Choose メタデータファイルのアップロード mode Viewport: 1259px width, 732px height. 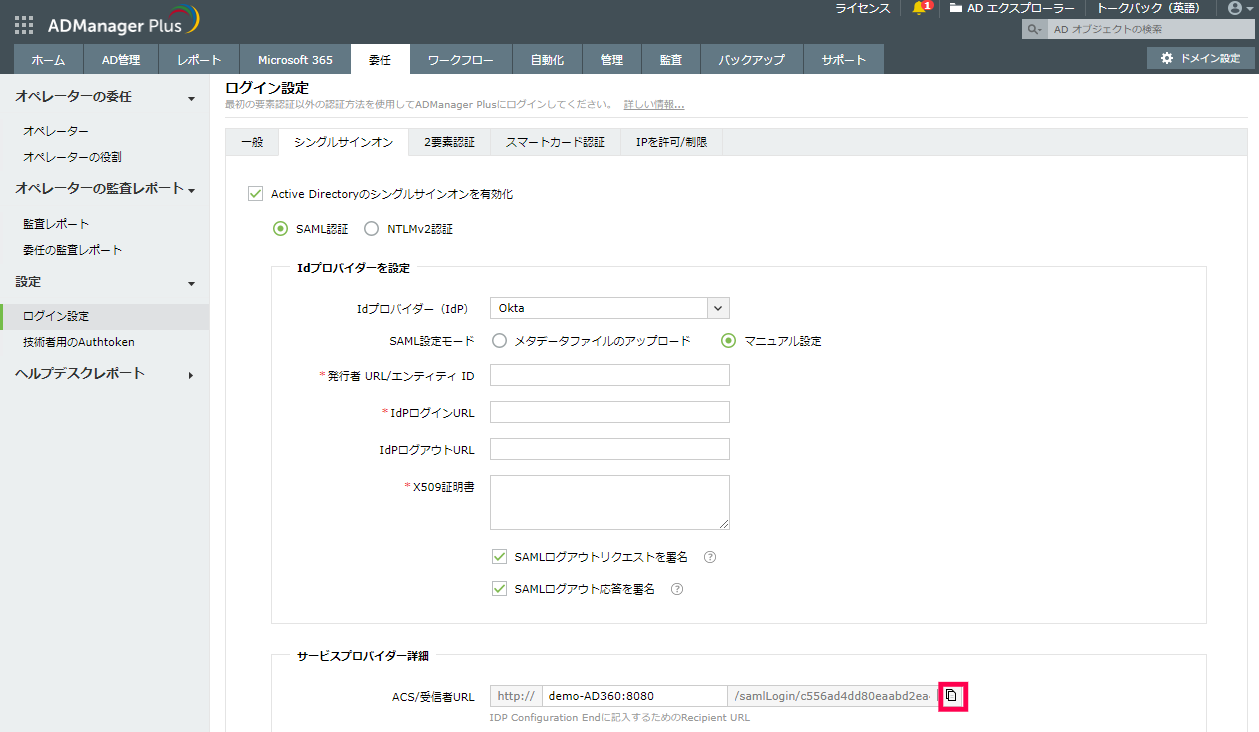click(499, 341)
